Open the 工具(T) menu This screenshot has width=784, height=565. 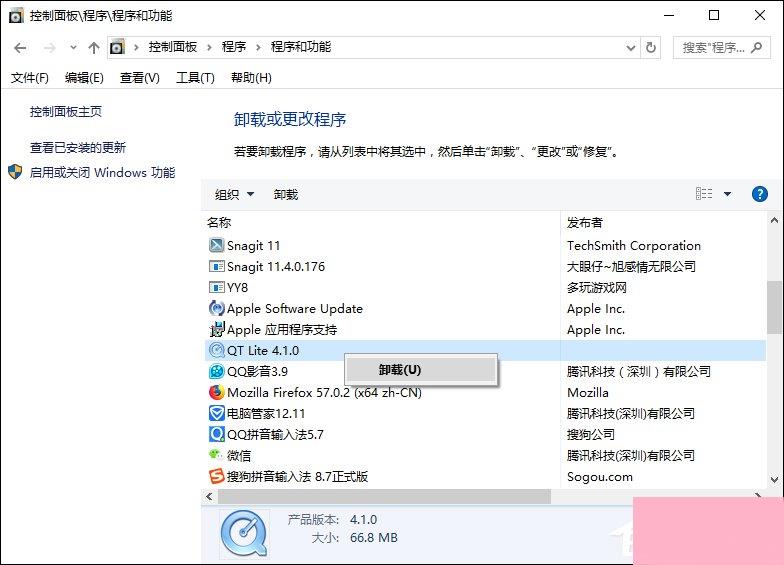(x=195, y=78)
